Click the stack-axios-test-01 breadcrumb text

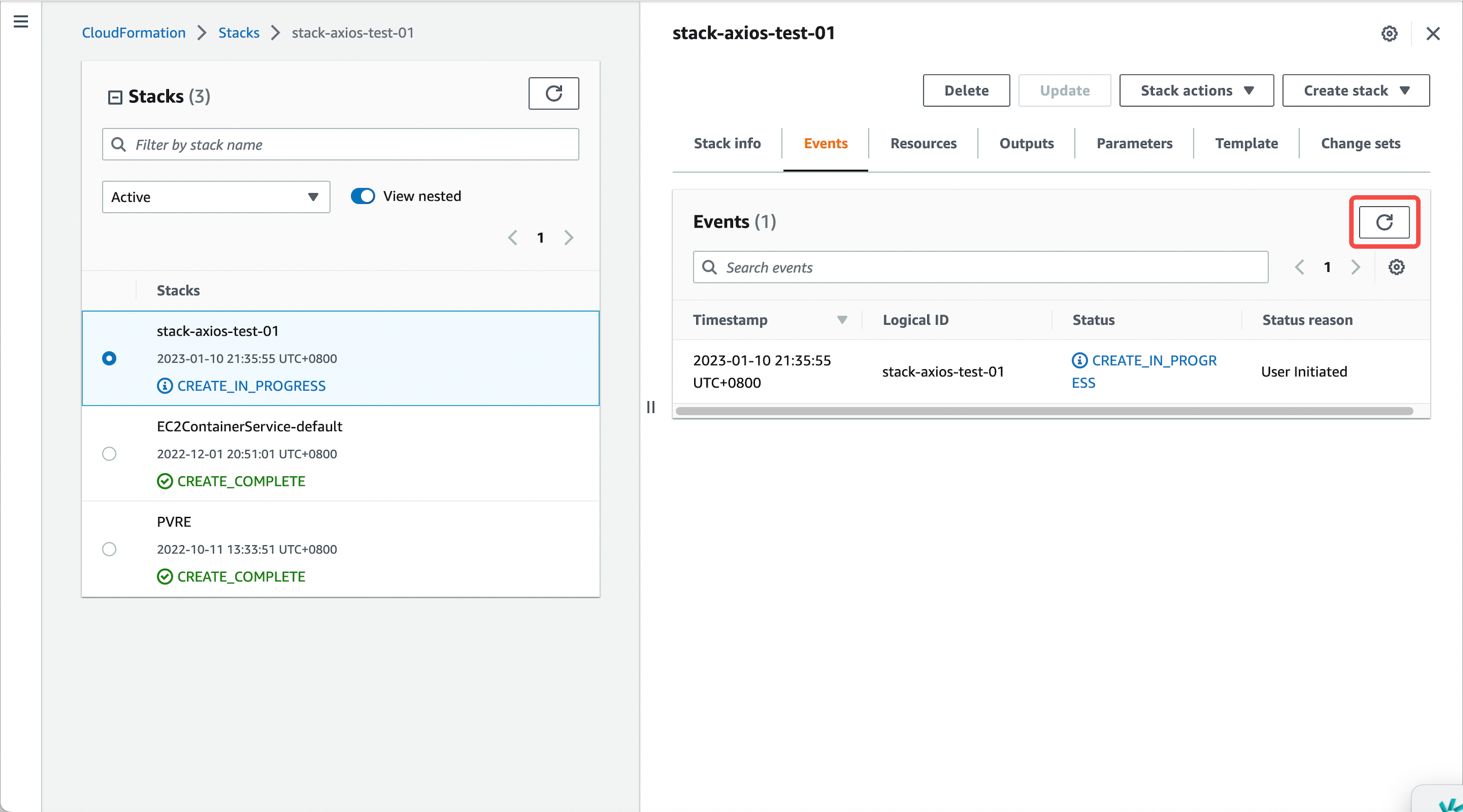pos(353,33)
